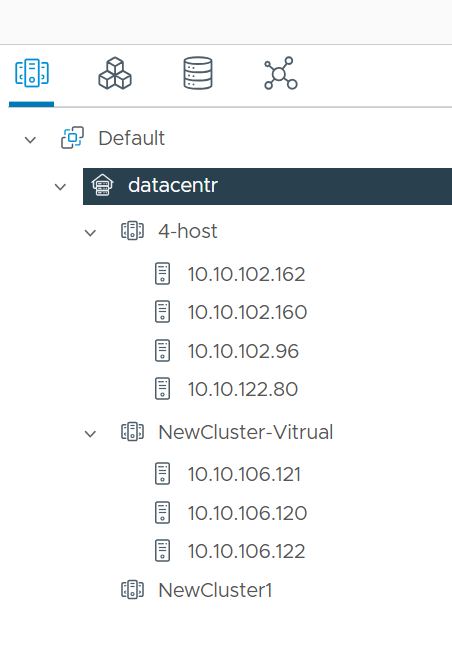Click the datacentr datacenter icon
Viewport: 452px width, 652px height.
[102, 185]
